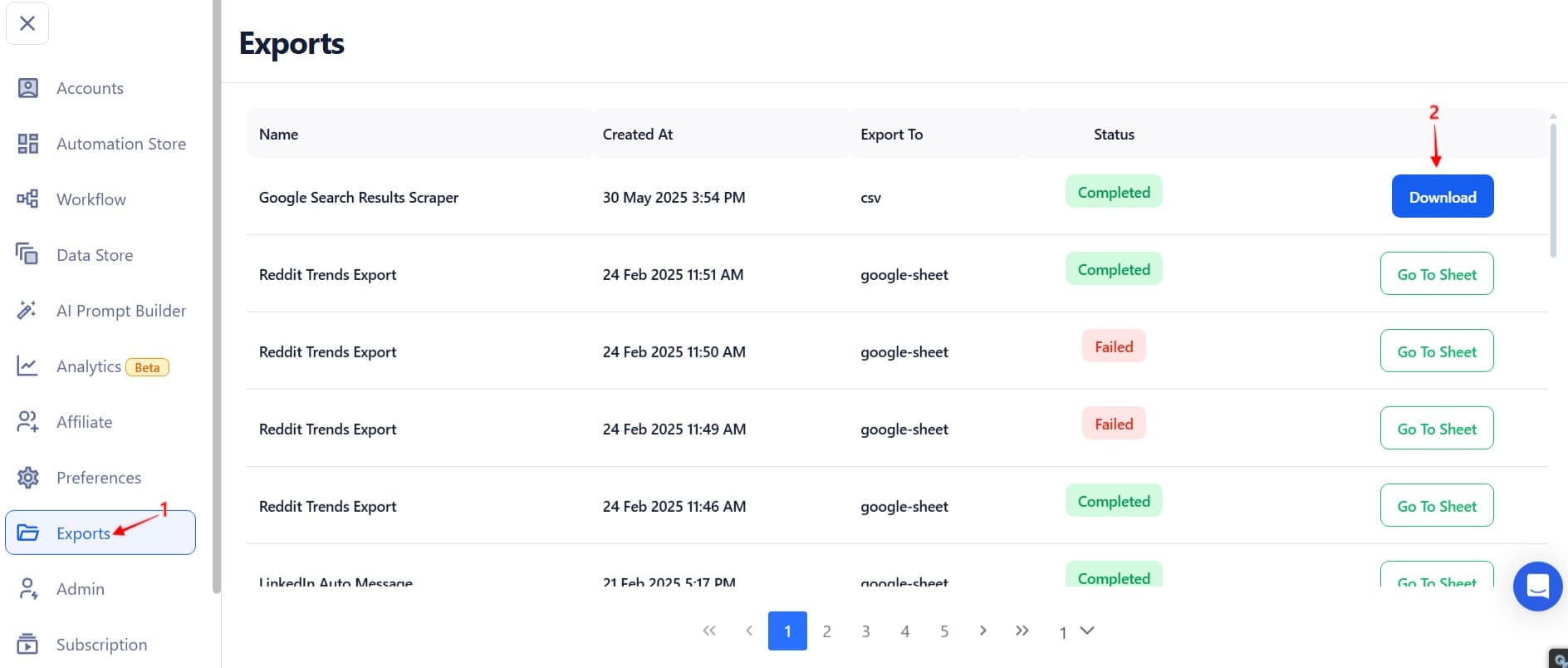Screen dimensions: 1568x668
Task: Click the Exports page heading
Action: point(292,43)
